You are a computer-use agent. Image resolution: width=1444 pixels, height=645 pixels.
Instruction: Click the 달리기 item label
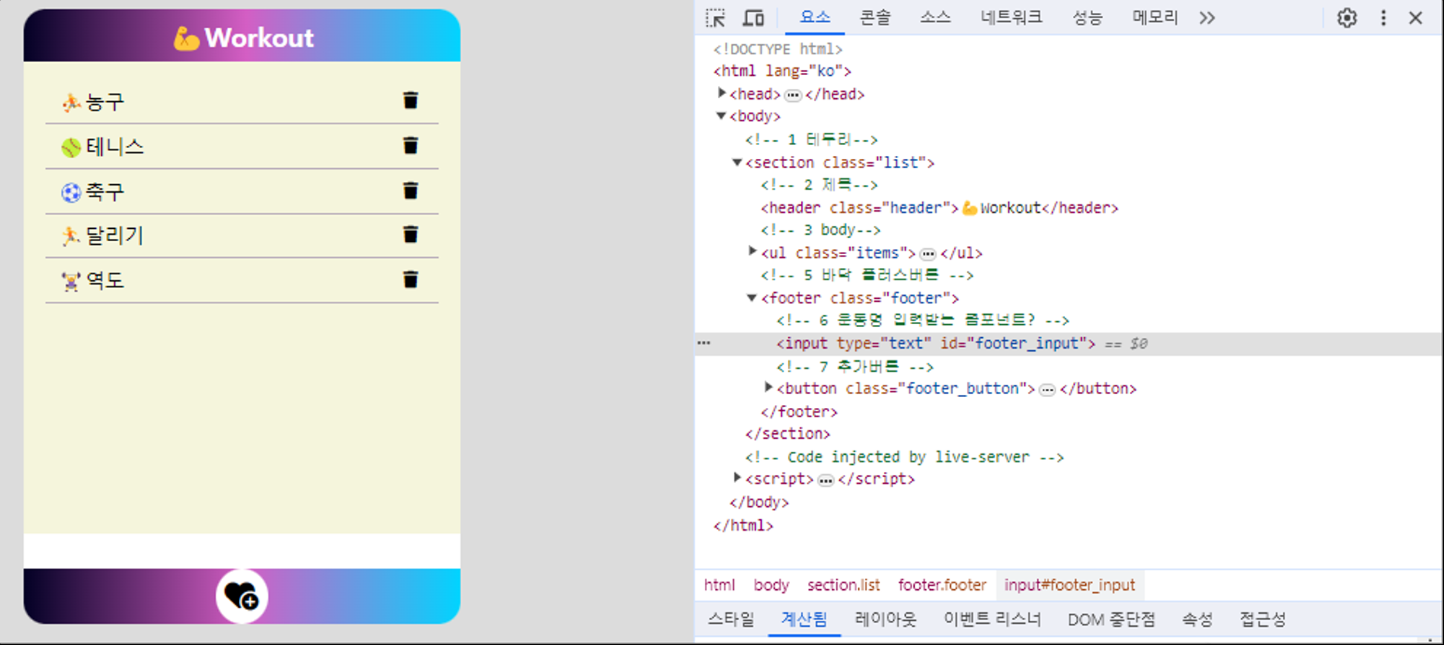[x=115, y=236]
